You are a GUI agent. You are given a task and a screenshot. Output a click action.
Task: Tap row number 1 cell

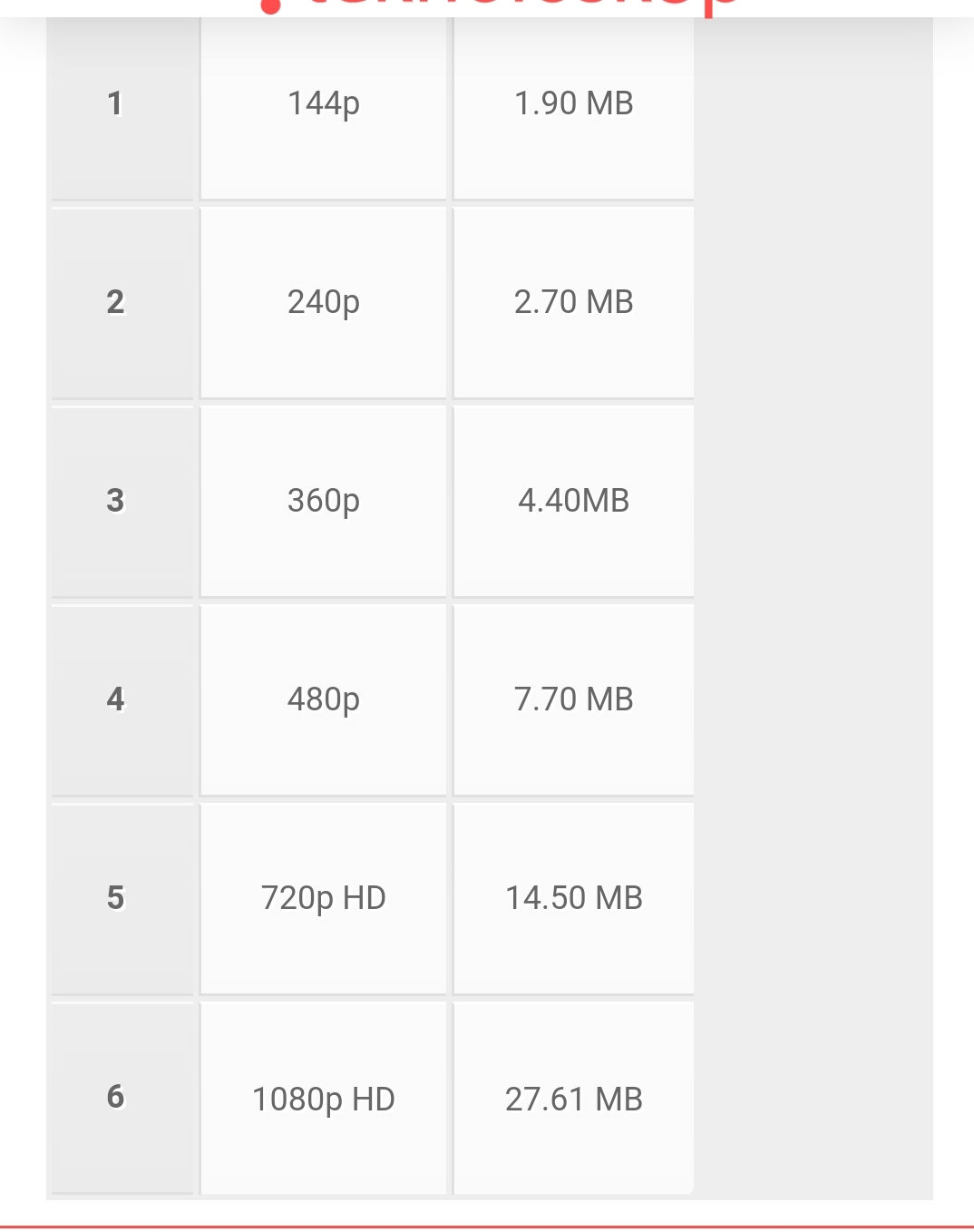pyautogui.click(x=122, y=103)
